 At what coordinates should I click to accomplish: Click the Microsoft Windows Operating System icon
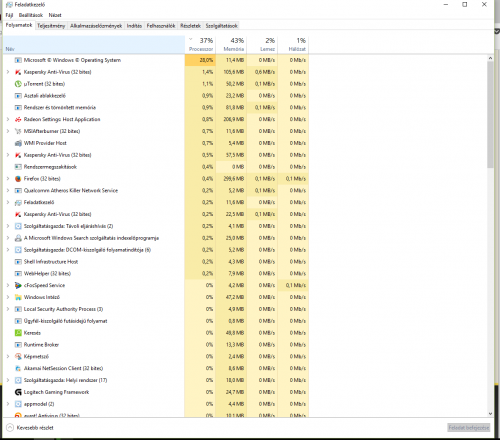pos(18,60)
